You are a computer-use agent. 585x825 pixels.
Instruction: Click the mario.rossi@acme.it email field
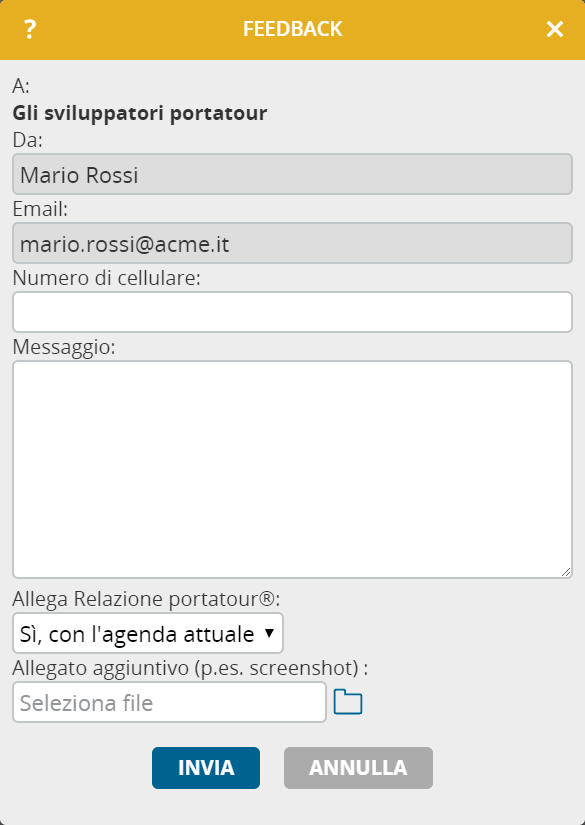click(292, 243)
